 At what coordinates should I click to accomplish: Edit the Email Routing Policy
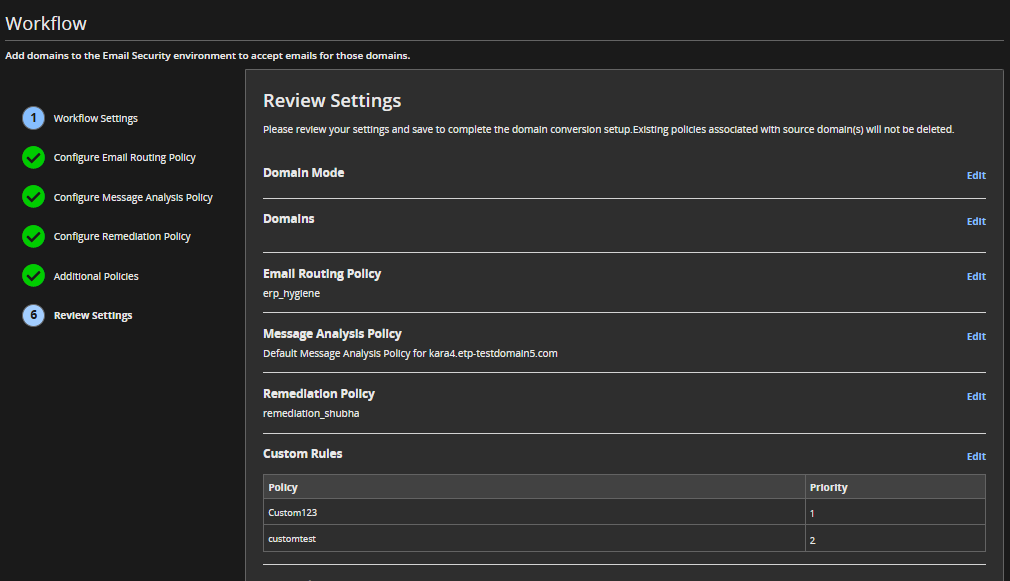(976, 276)
